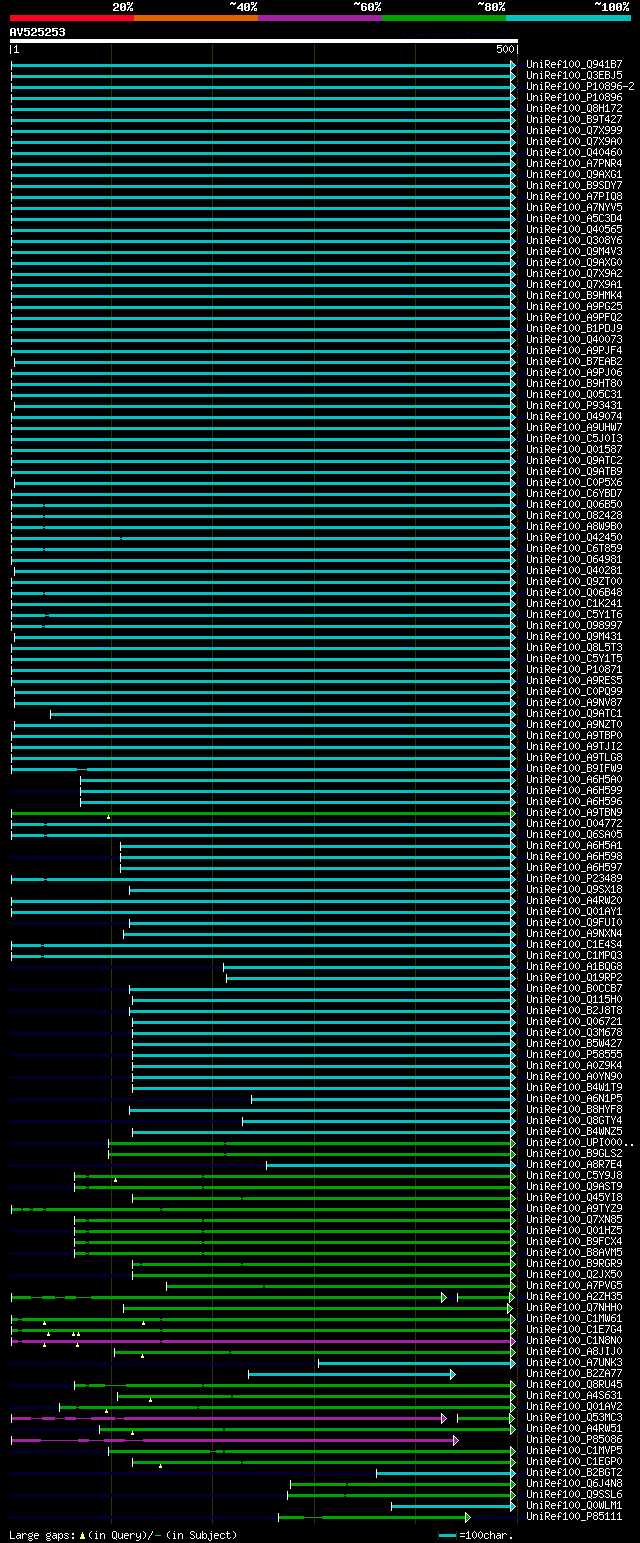
Task: Select hit label UniRef100_P10896-2
Action: click(580, 87)
